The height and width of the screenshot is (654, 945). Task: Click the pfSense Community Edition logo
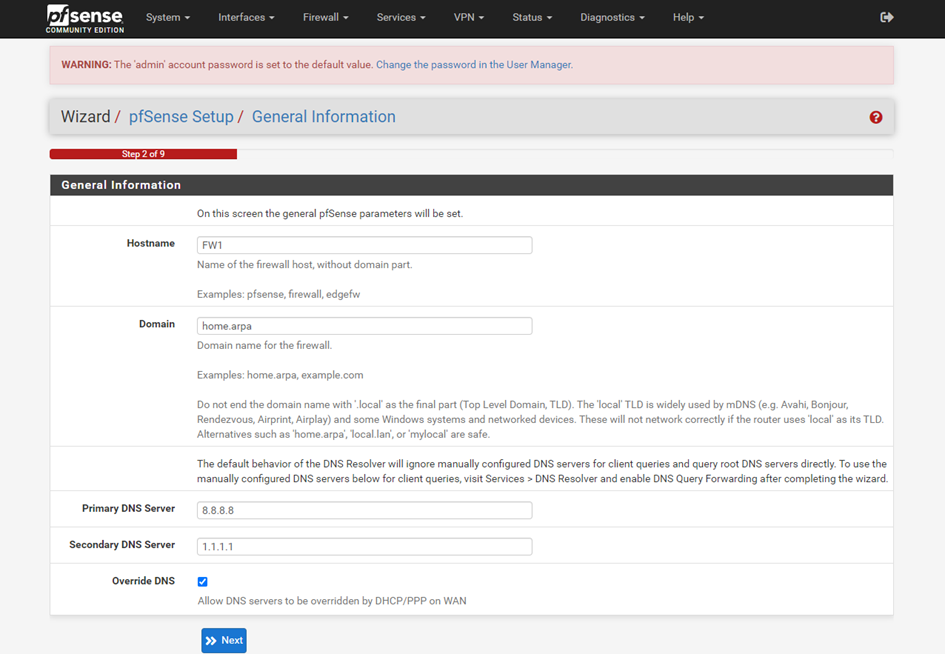(x=85, y=19)
